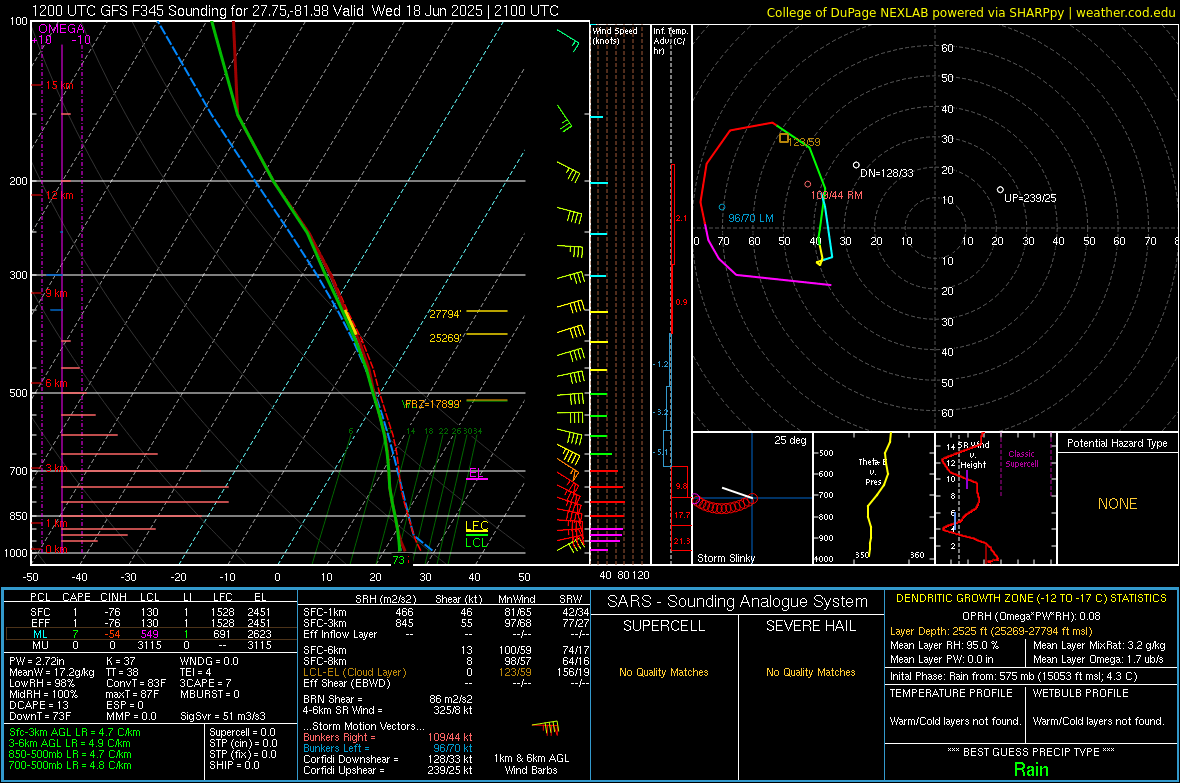Click the DCAPE = 13 value
Viewport: 1180px width, 783px height.
point(39,705)
